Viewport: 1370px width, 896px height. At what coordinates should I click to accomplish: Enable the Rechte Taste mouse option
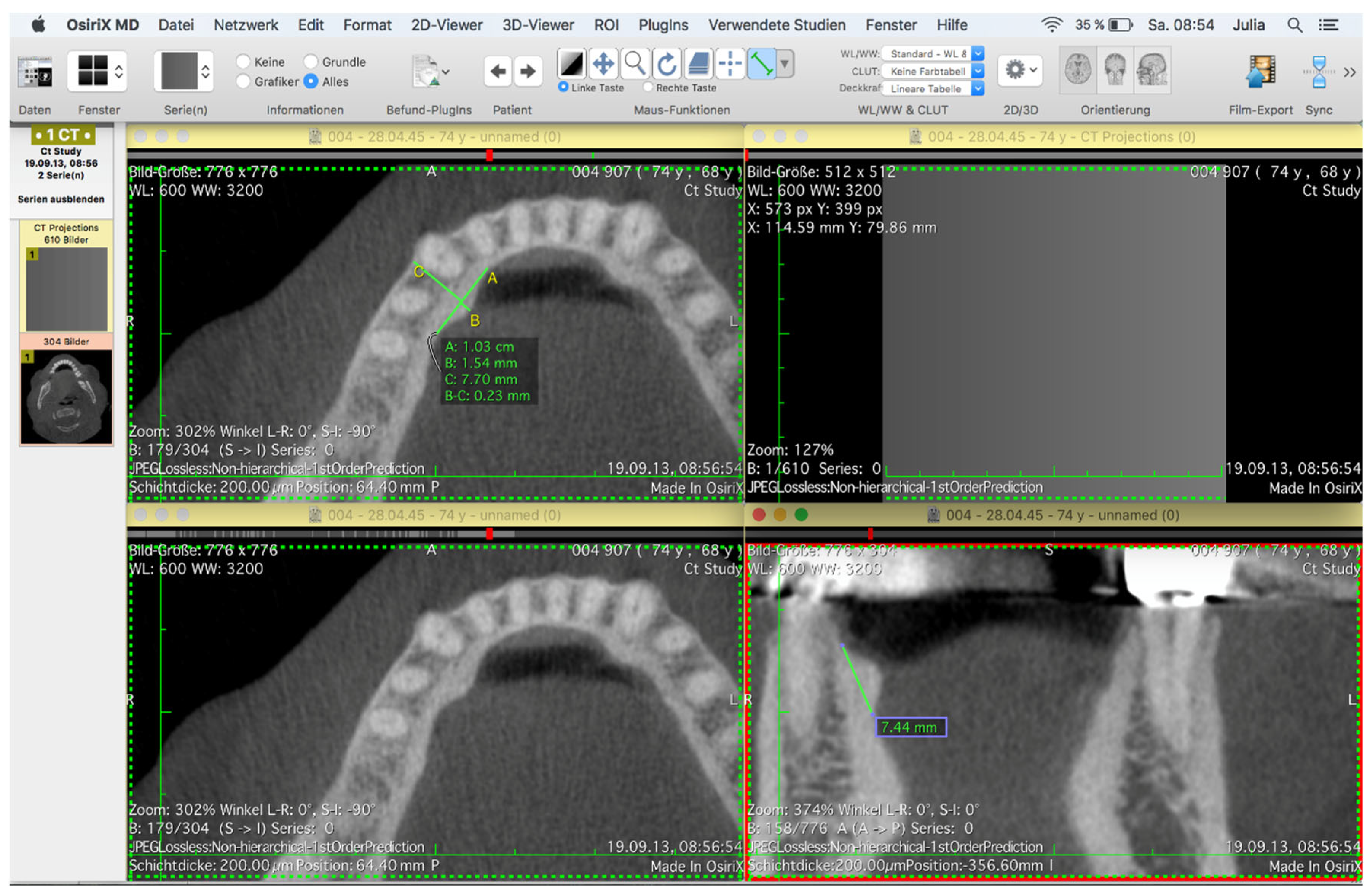click(648, 87)
